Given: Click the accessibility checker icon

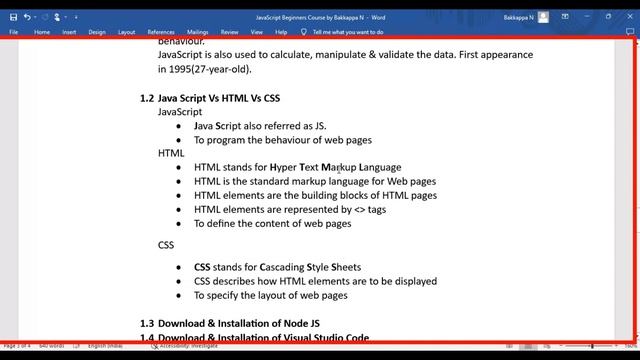Looking at the screenshot, I should (154, 346).
